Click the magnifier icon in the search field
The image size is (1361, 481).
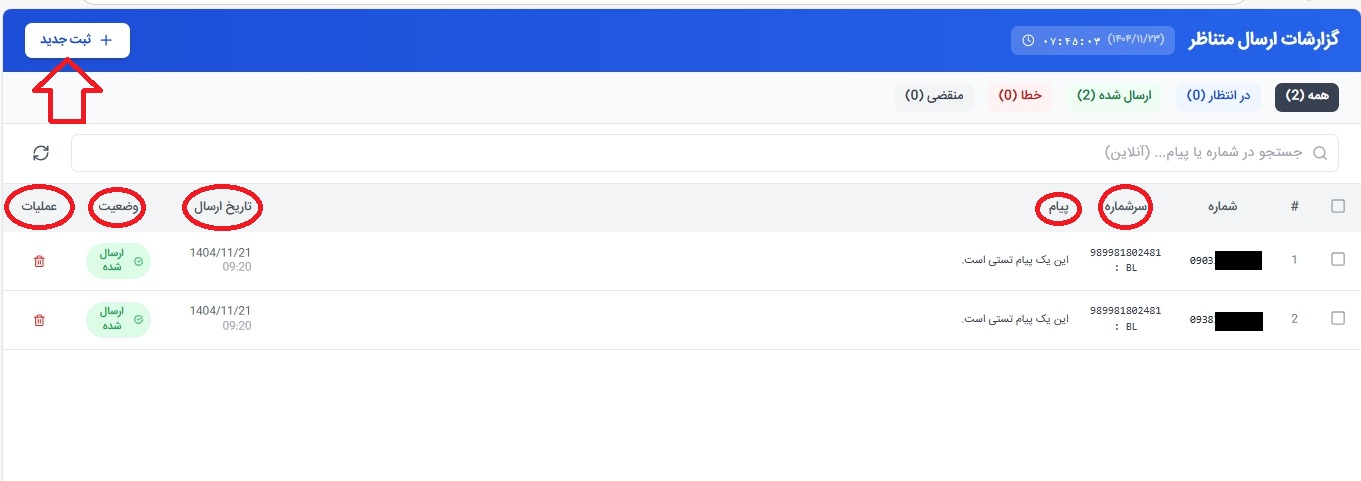click(x=1320, y=153)
